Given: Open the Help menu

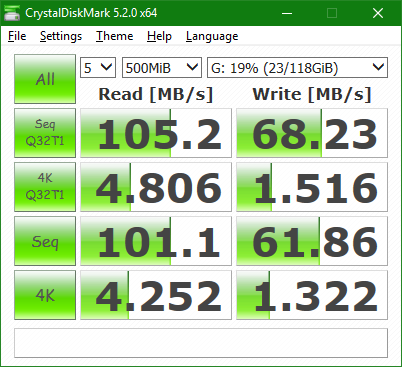Looking at the screenshot, I should [x=159, y=36].
